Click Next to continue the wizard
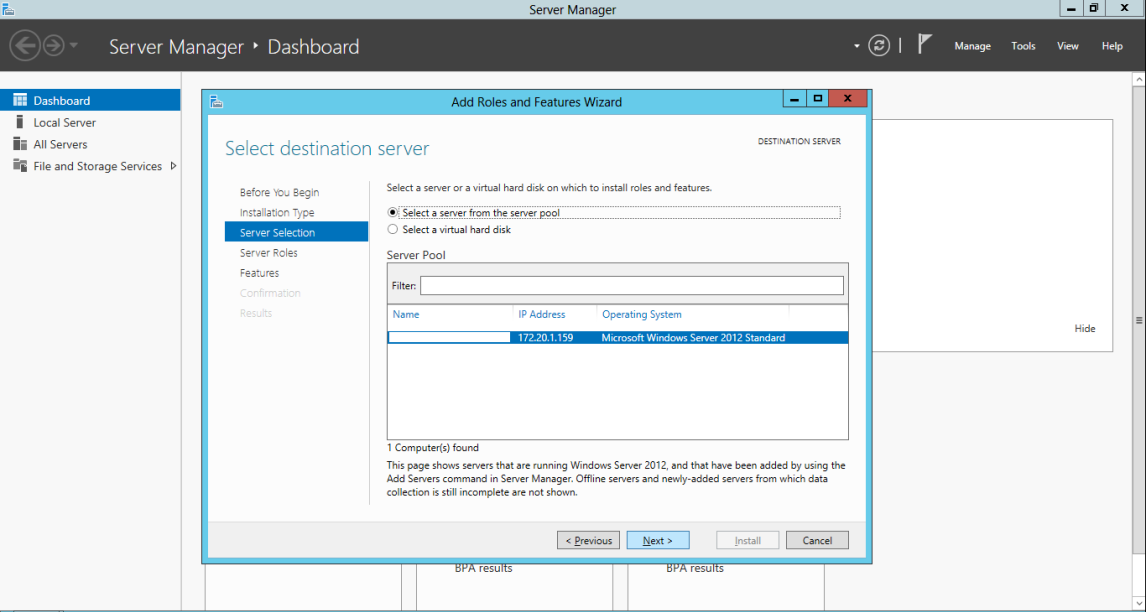This screenshot has width=1146, height=612. click(658, 540)
